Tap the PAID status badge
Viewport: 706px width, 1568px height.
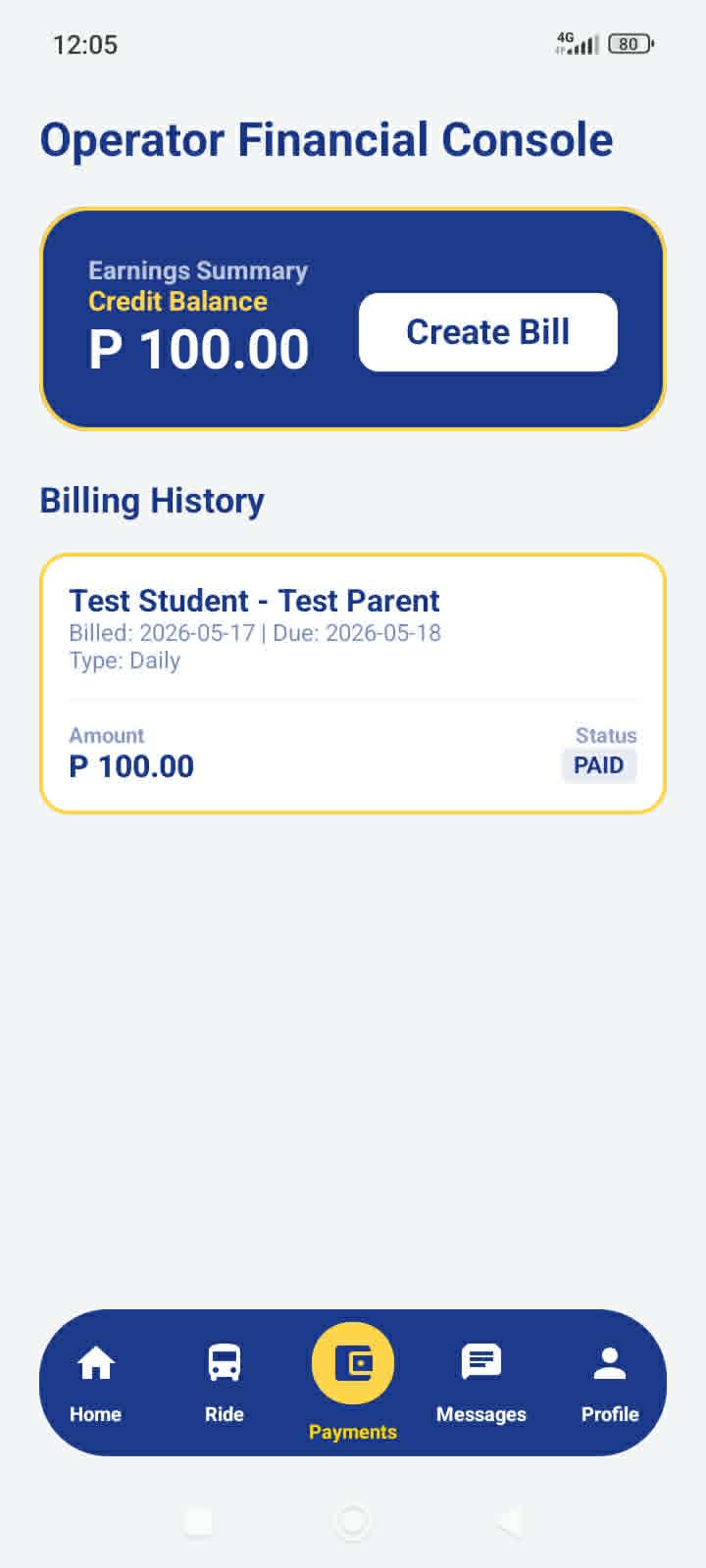click(599, 765)
